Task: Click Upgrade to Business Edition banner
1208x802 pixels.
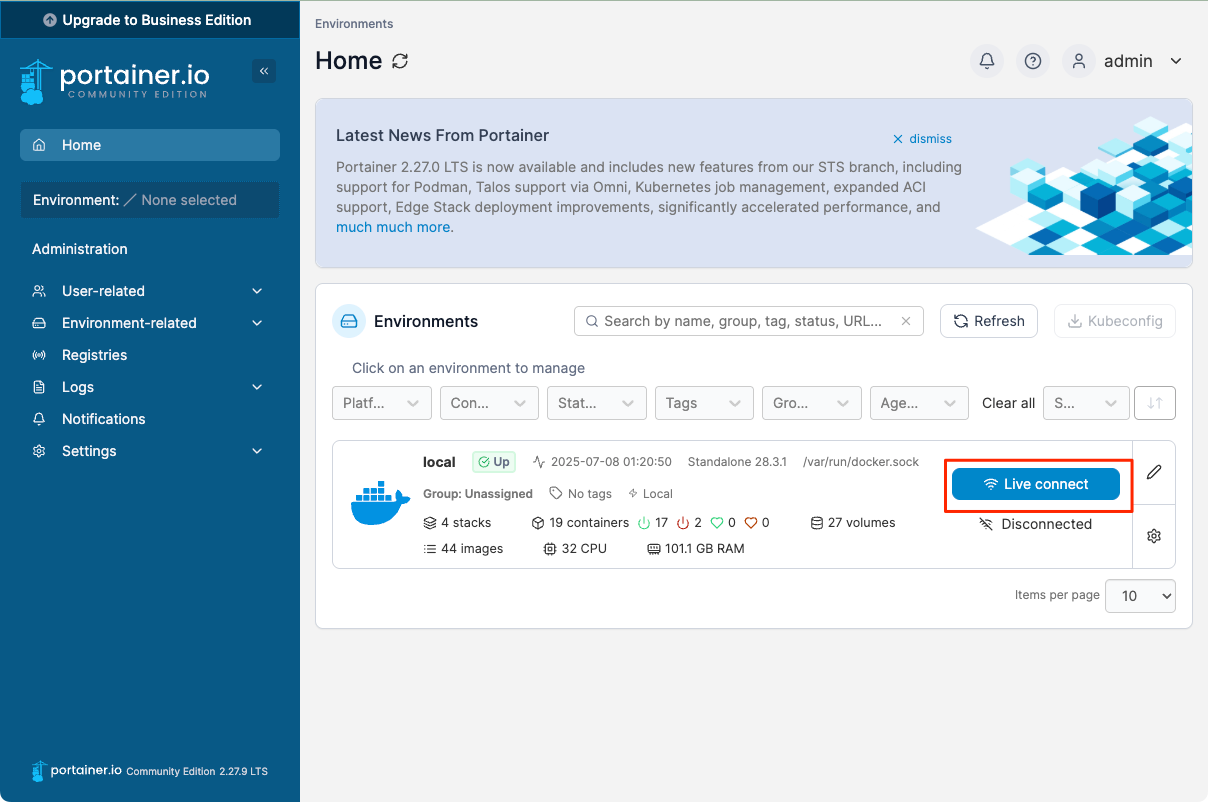Action: click(x=150, y=20)
